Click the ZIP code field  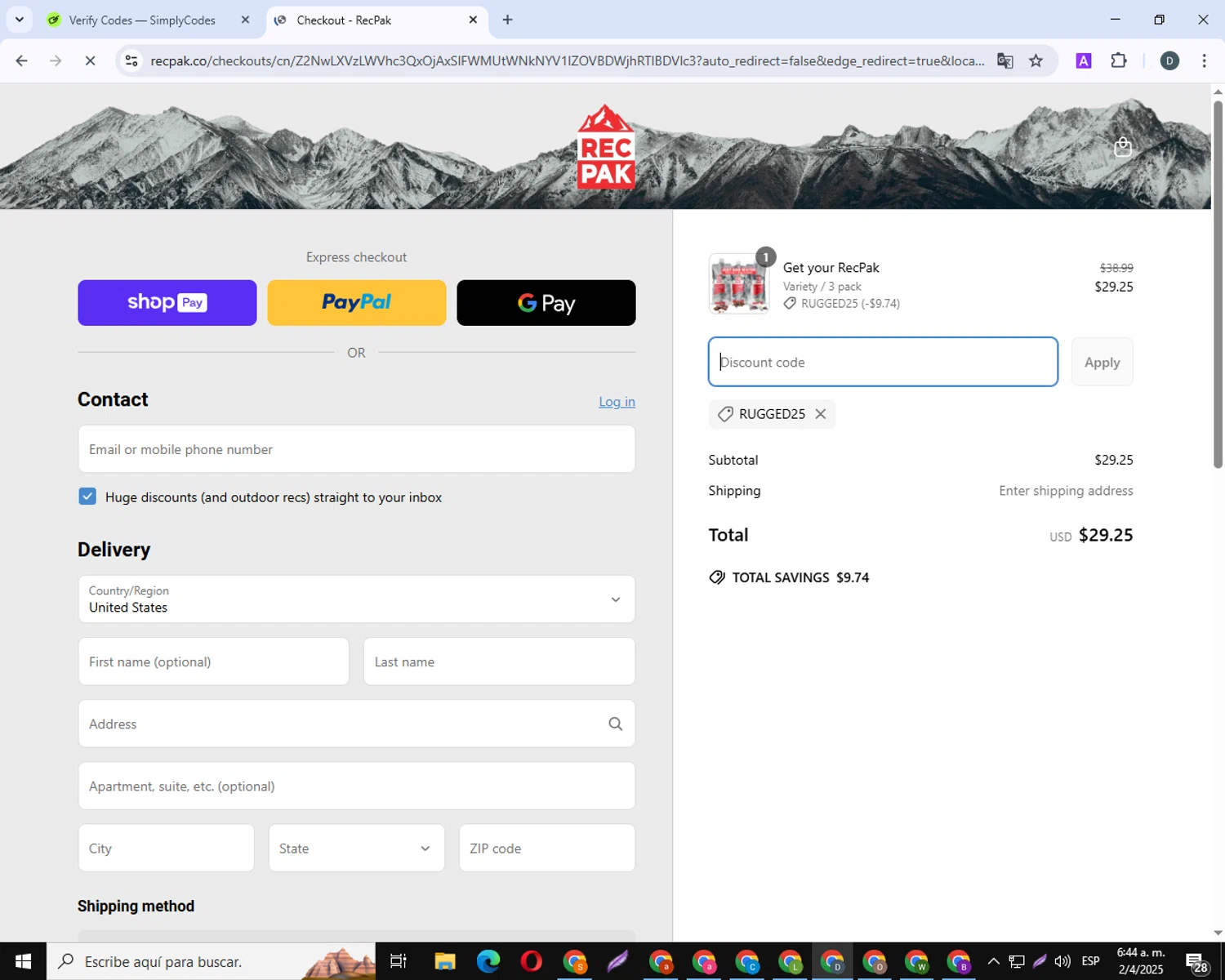(547, 848)
